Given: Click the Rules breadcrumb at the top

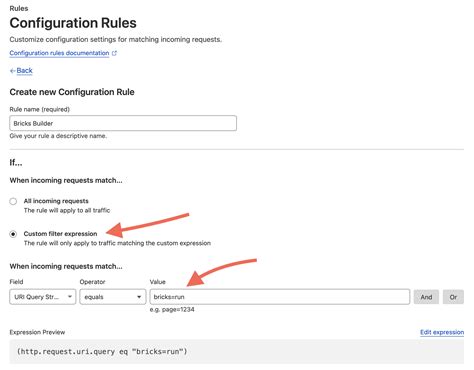Looking at the screenshot, I should [x=19, y=8].
